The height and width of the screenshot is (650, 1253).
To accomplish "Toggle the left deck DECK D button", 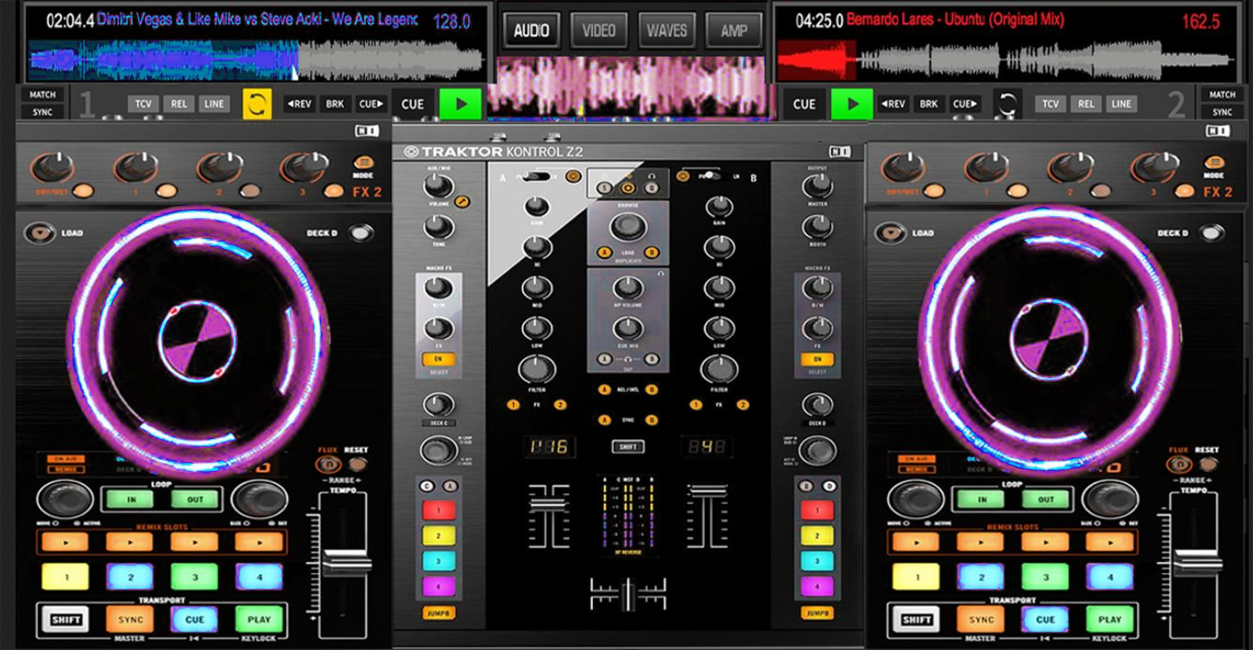I will tap(360, 233).
